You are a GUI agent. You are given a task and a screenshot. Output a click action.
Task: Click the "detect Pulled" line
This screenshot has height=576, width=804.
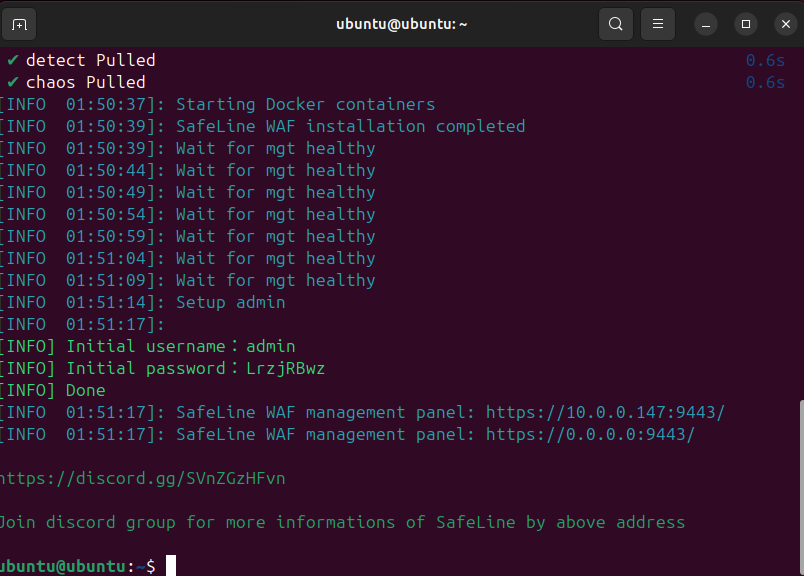[x=91, y=61]
